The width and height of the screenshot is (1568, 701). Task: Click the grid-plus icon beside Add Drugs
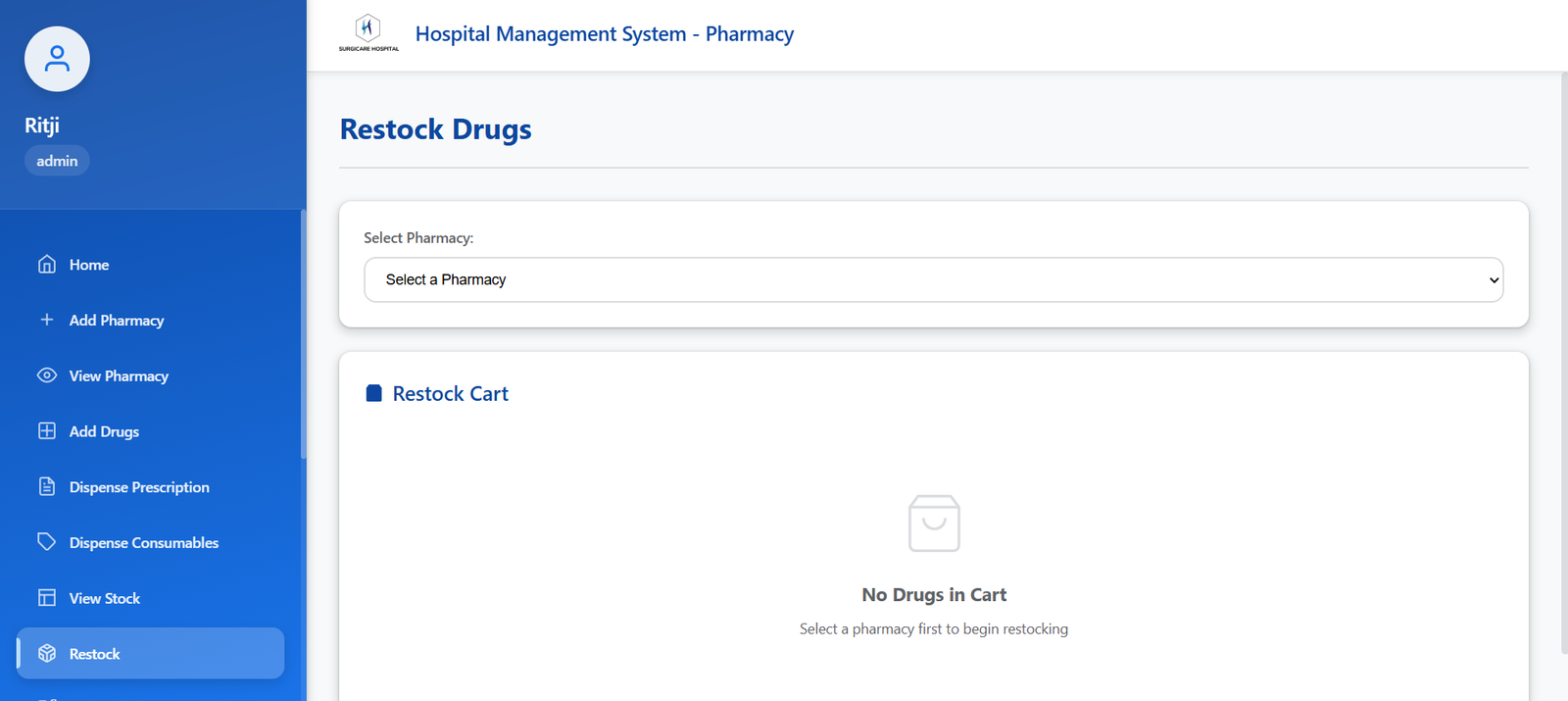pos(47,431)
